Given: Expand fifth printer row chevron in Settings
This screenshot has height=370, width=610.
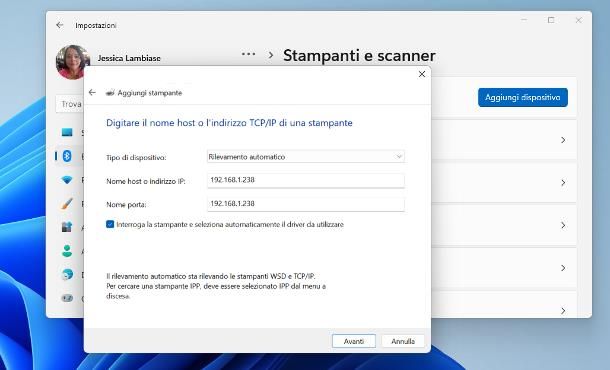Looking at the screenshot, I should 563,310.
